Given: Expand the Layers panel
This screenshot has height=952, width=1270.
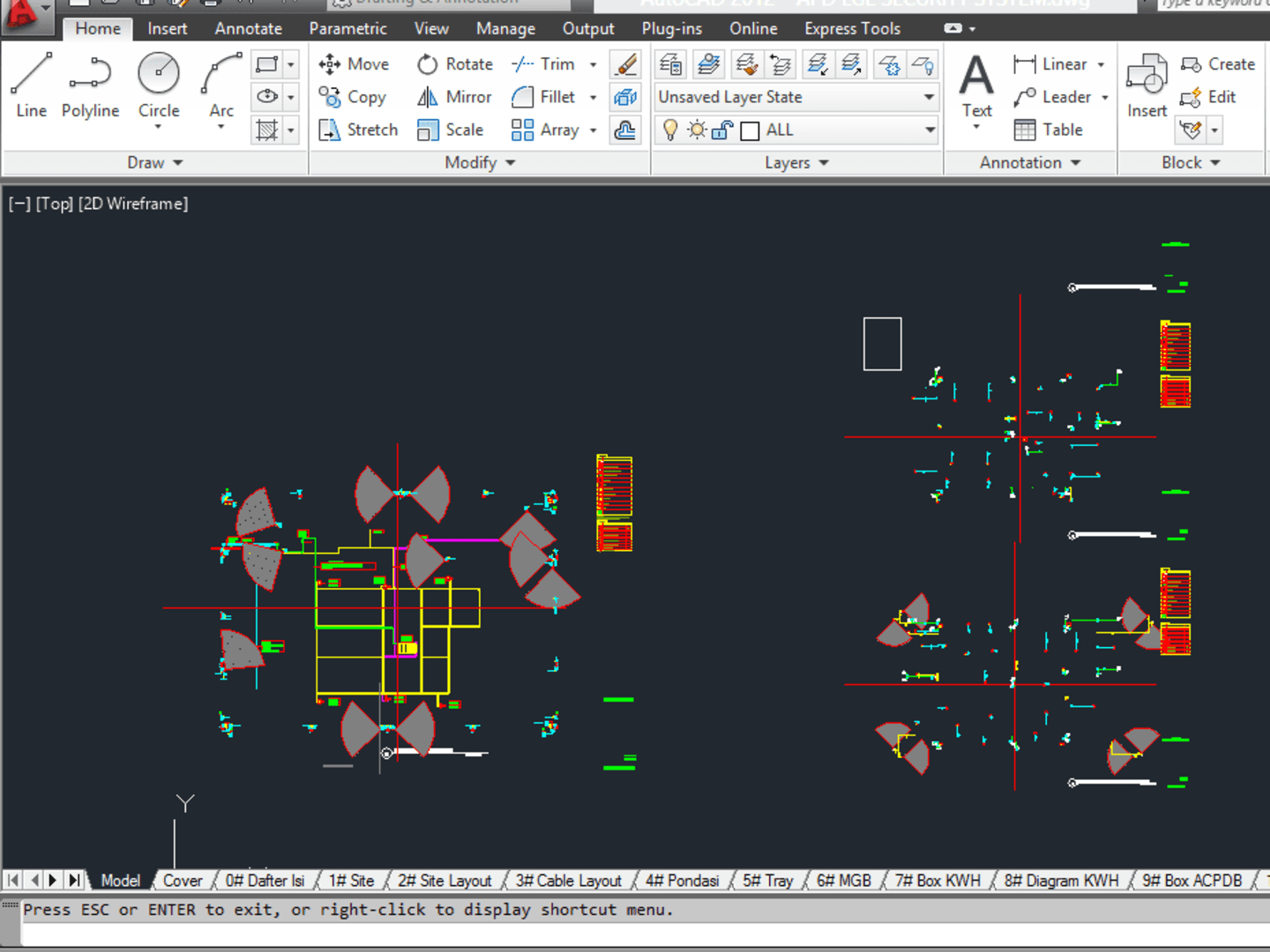Looking at the screenshot, I should click(797, 162).
